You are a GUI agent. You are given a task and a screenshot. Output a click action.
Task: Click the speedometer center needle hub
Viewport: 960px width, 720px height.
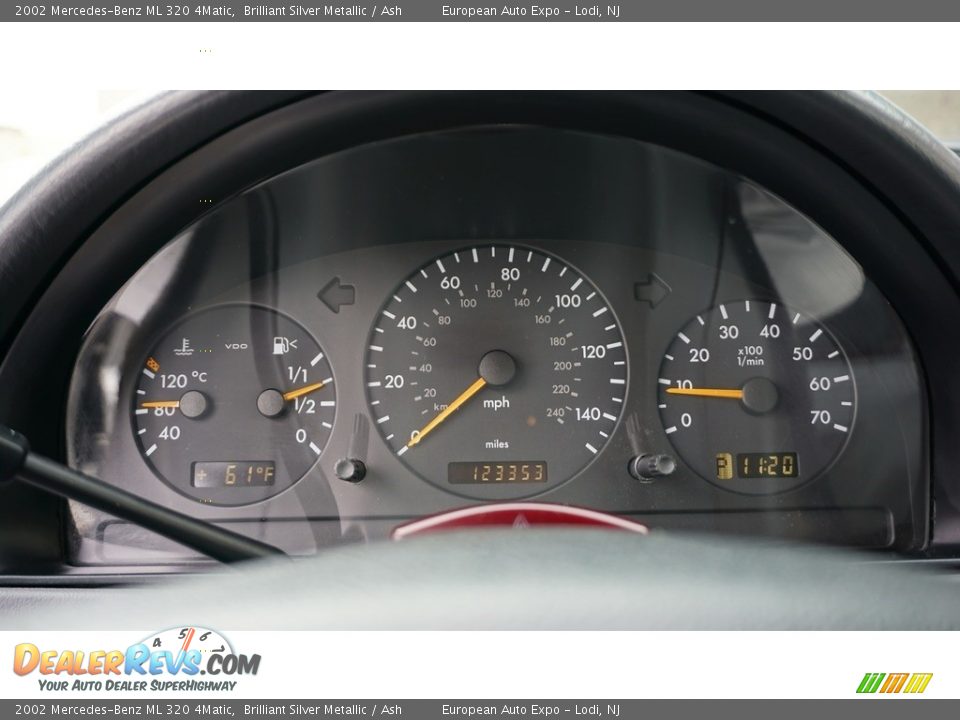(x=497, y=368)
